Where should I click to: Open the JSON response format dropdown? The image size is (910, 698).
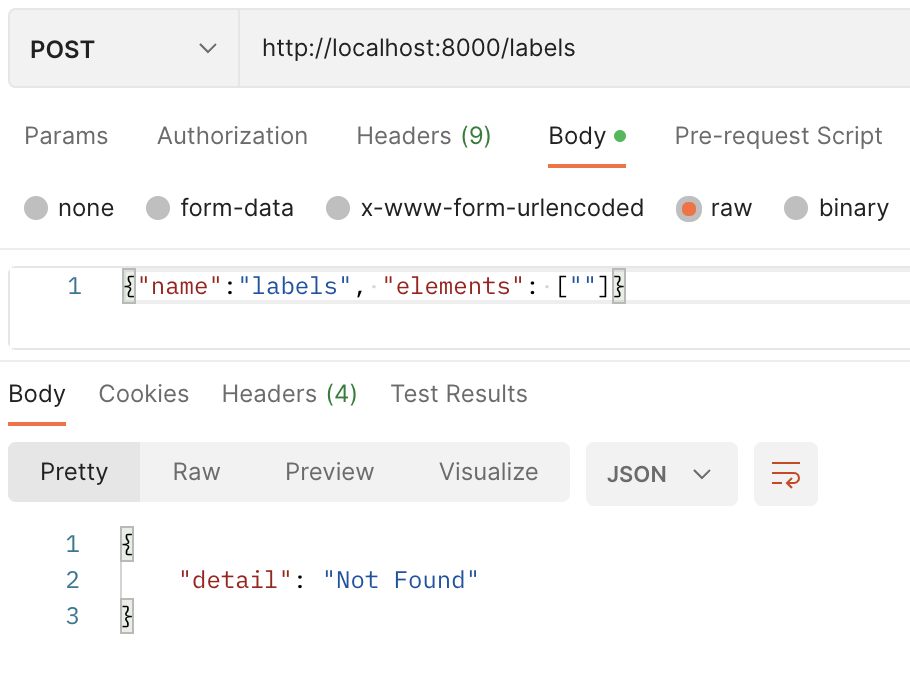pyautogui.click(x=661, y=474)
